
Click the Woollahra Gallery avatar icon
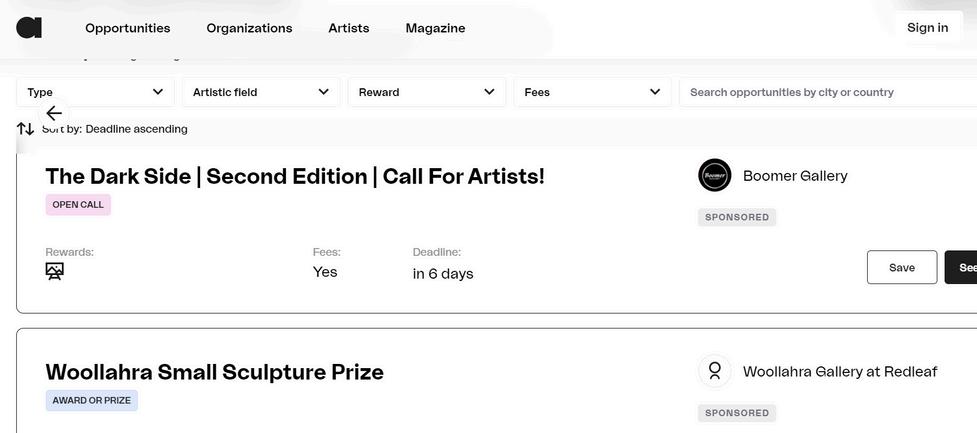[x=714, y=371]
